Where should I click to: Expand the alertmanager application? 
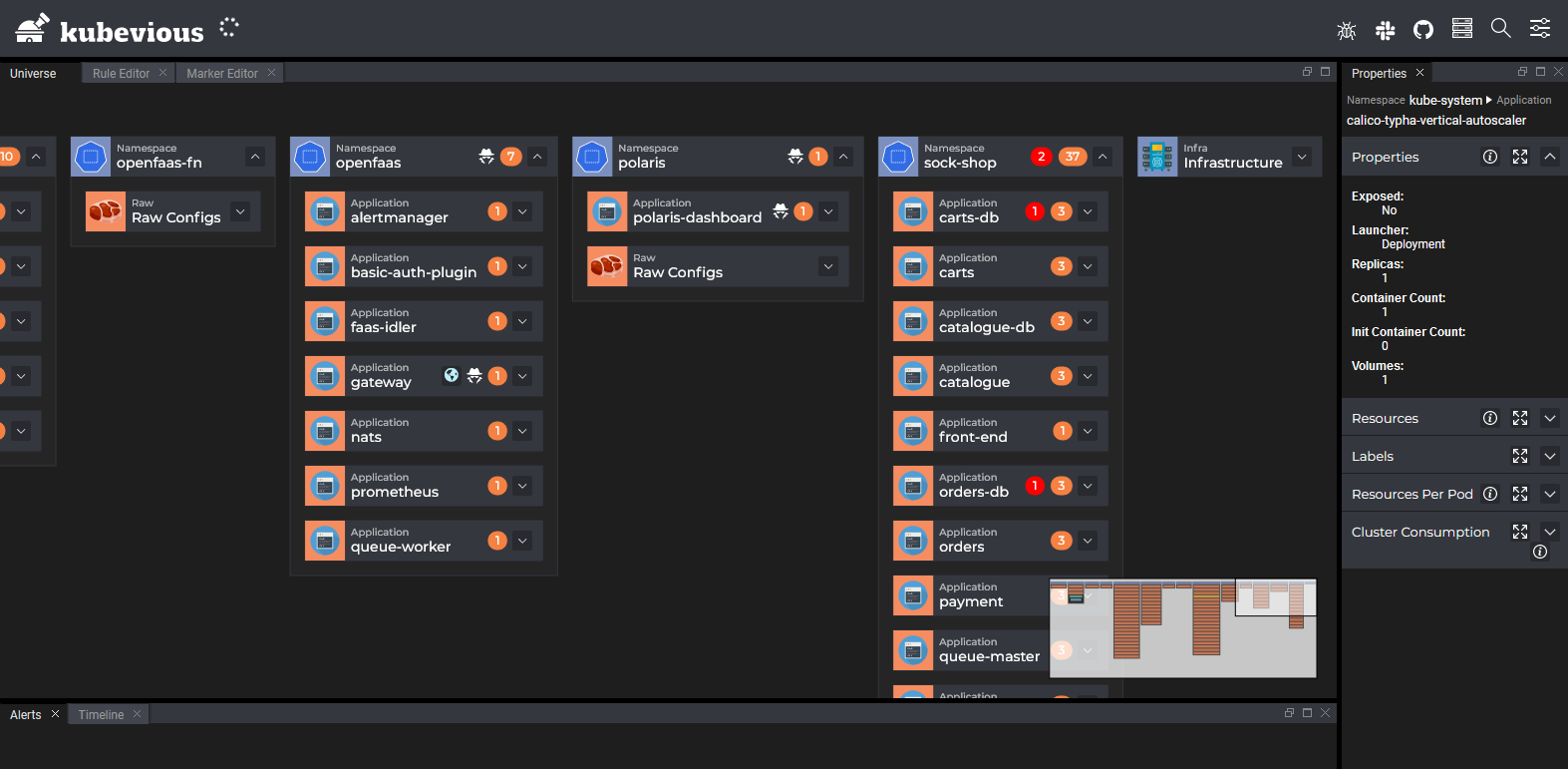pos(522,211)
